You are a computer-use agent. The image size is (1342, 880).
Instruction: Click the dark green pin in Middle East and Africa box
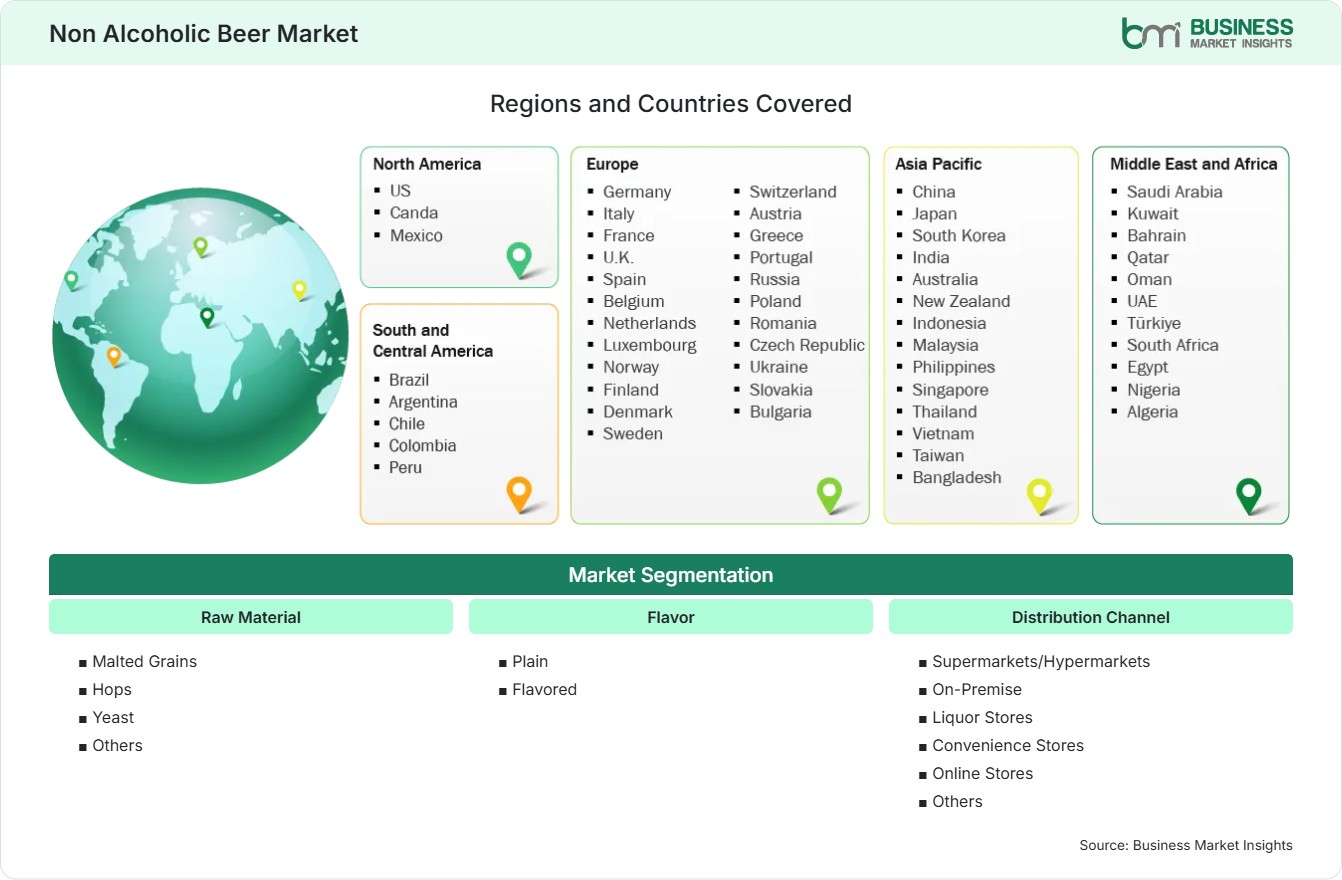click(1249, 495)
